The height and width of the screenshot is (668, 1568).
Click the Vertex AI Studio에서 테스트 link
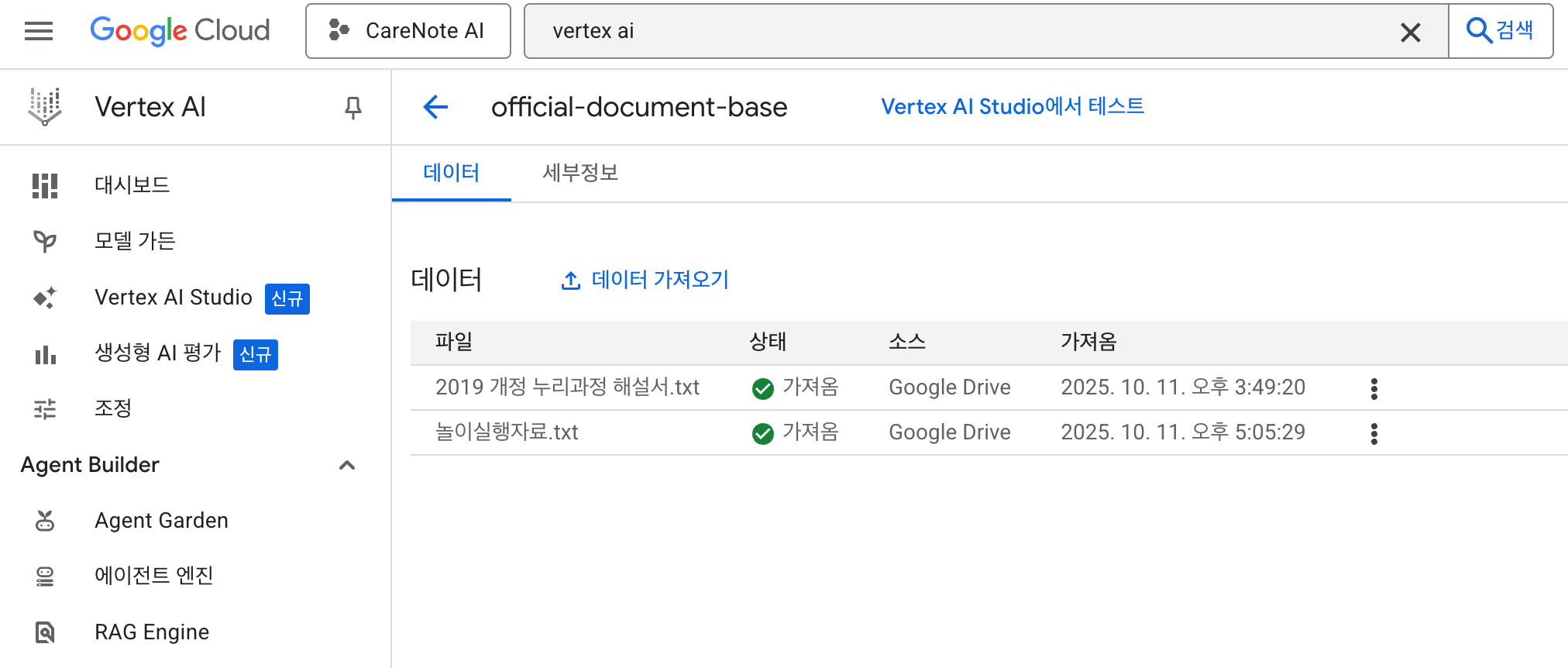(x=1013, y=106)
